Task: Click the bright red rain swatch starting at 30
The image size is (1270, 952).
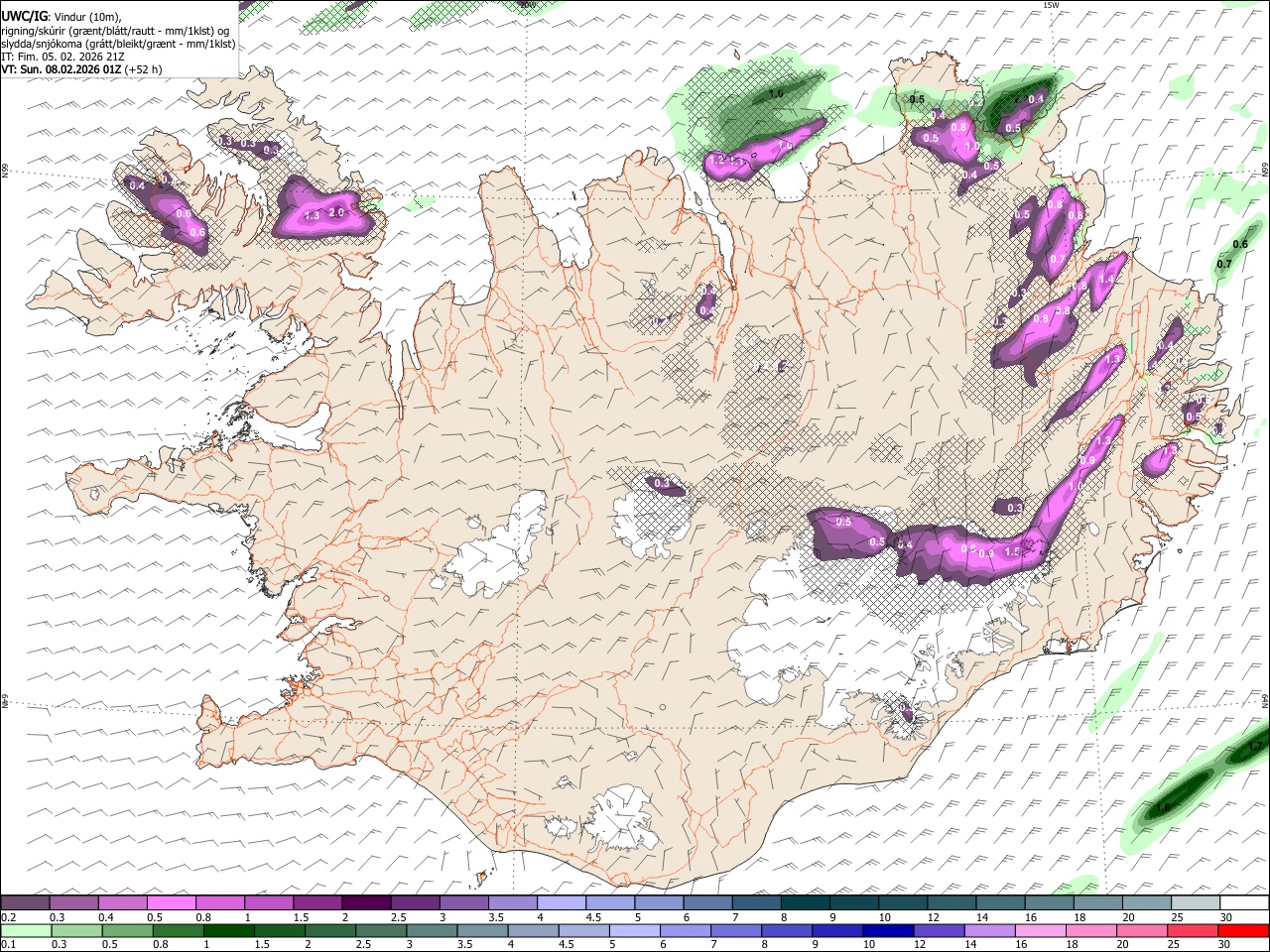Action: [x=1243, y=930]
